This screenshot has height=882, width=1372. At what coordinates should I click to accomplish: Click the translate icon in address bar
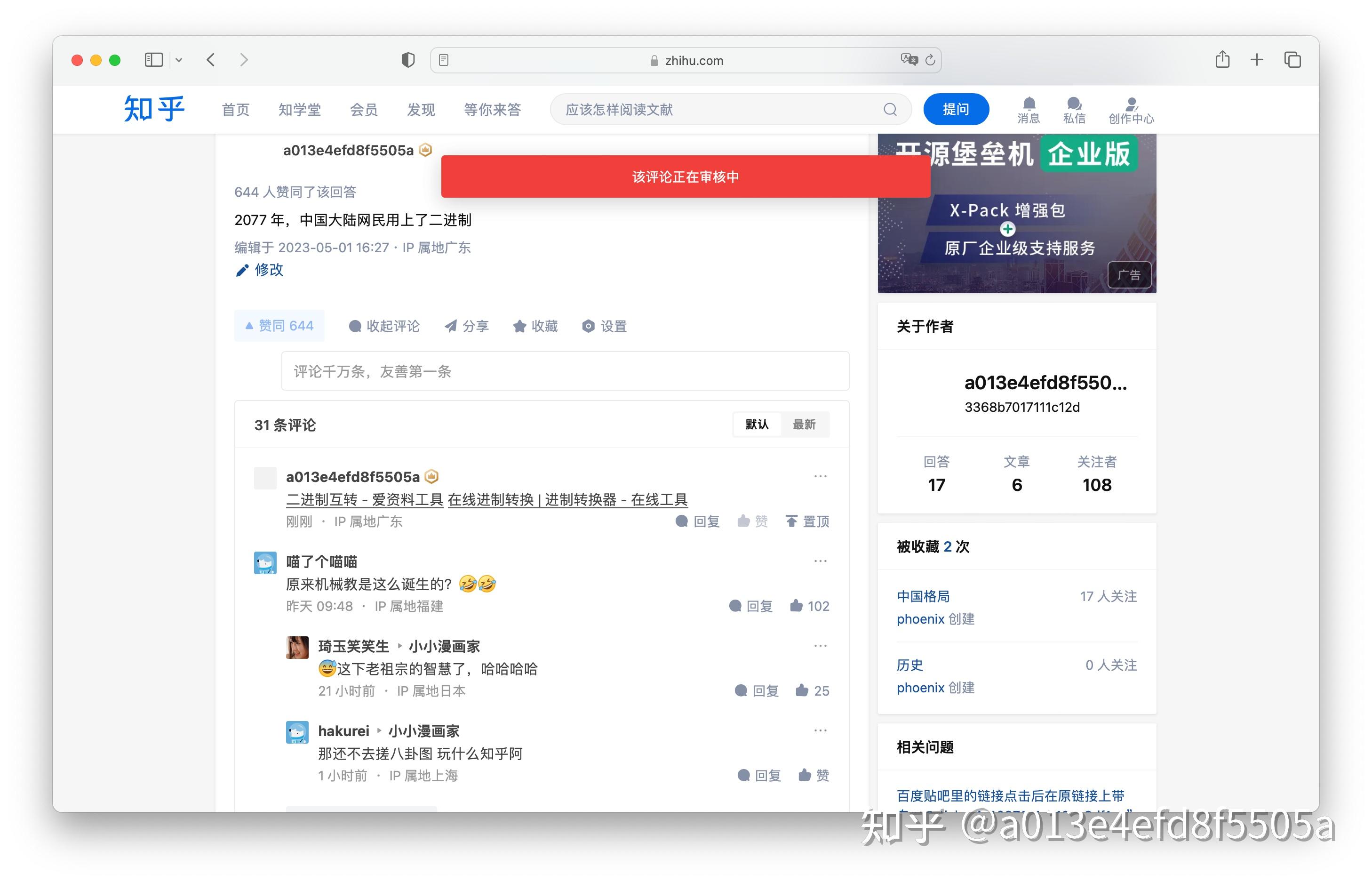tap(909, 60)
